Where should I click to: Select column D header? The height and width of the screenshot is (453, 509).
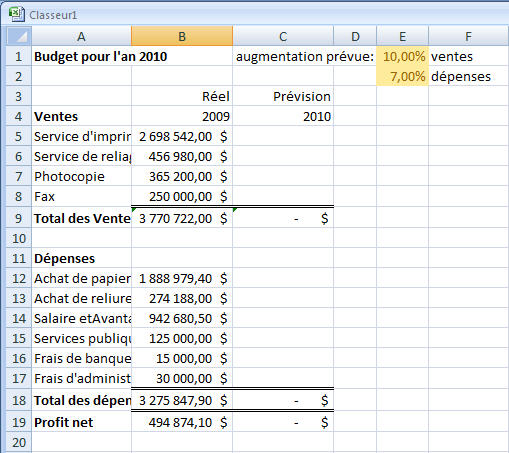pos(355,36)
